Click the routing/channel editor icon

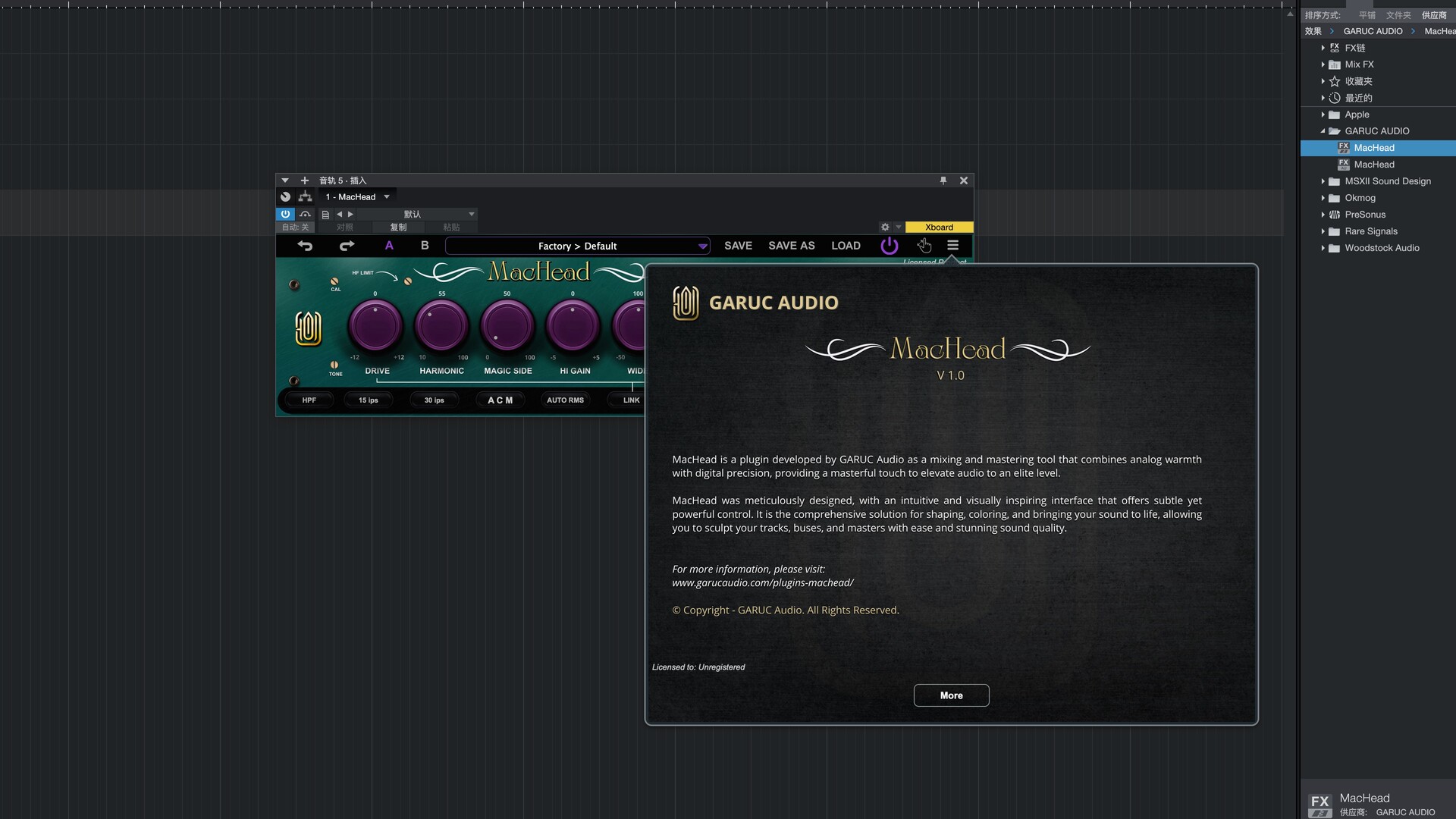305,197
